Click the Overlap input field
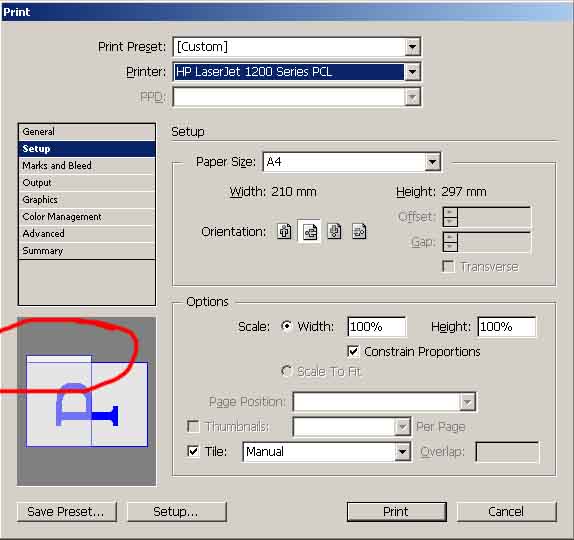The height and width of the screenshot is (540, 574). click(507, 452)
